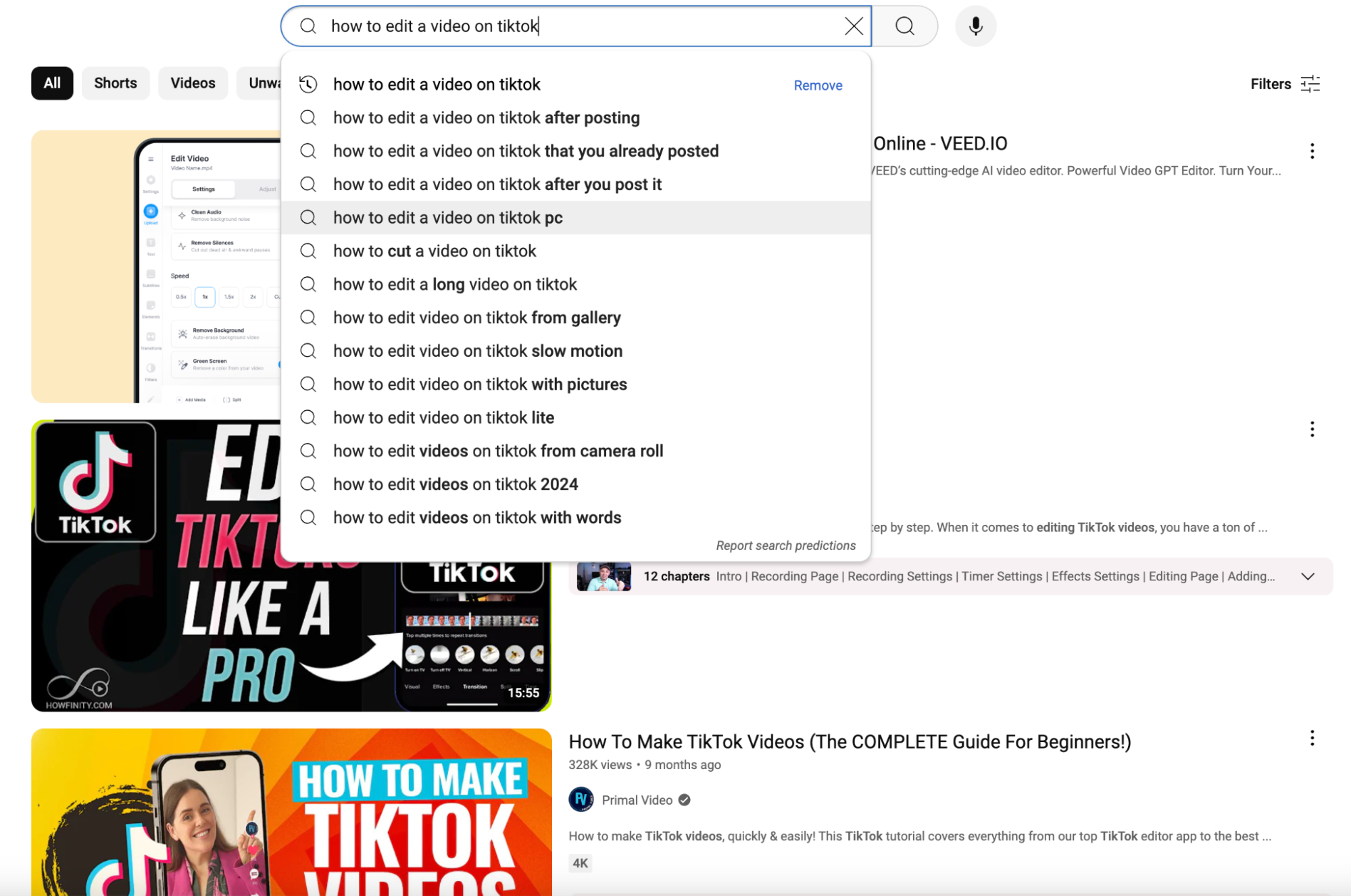Click the search magnifier button
This screenshot has height=896, width=1351.
click(904, 26)
